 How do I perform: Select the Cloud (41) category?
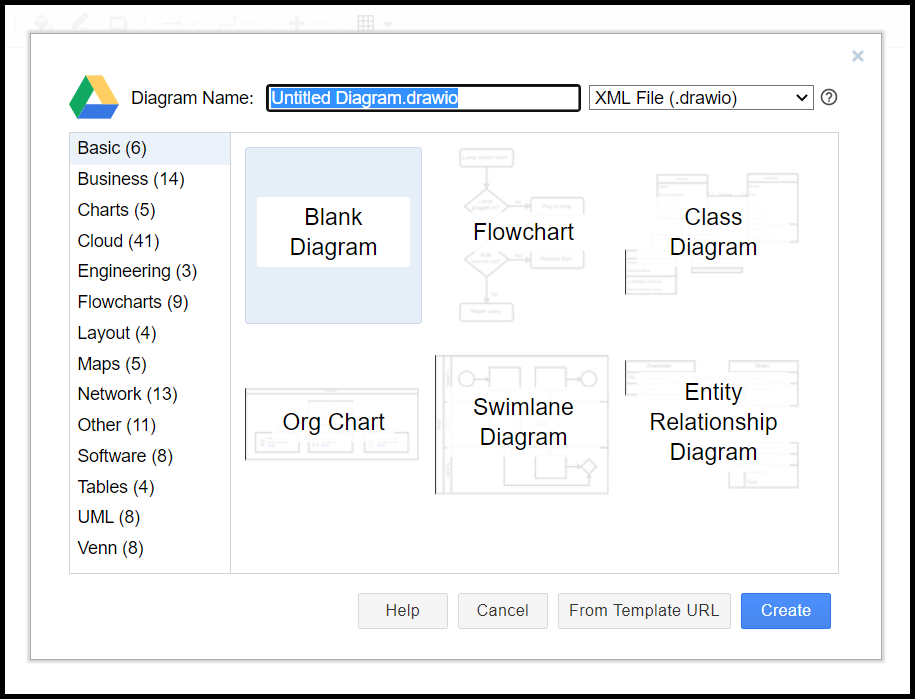pyautogui.click(x=118, y=241)
